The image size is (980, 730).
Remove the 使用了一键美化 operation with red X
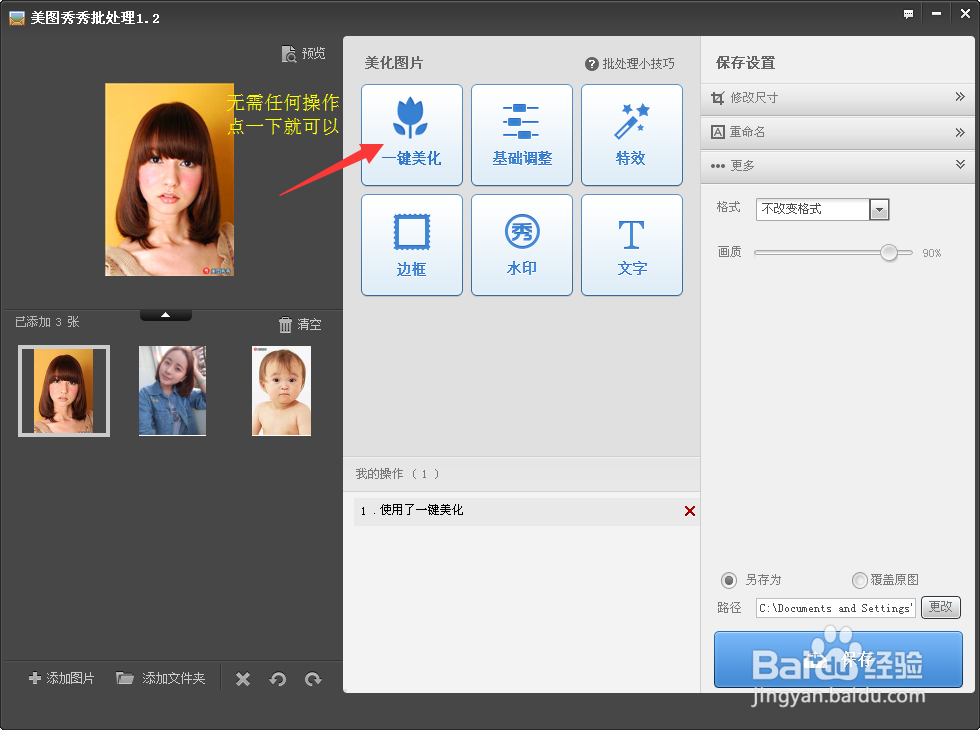[x=689, y=511]
